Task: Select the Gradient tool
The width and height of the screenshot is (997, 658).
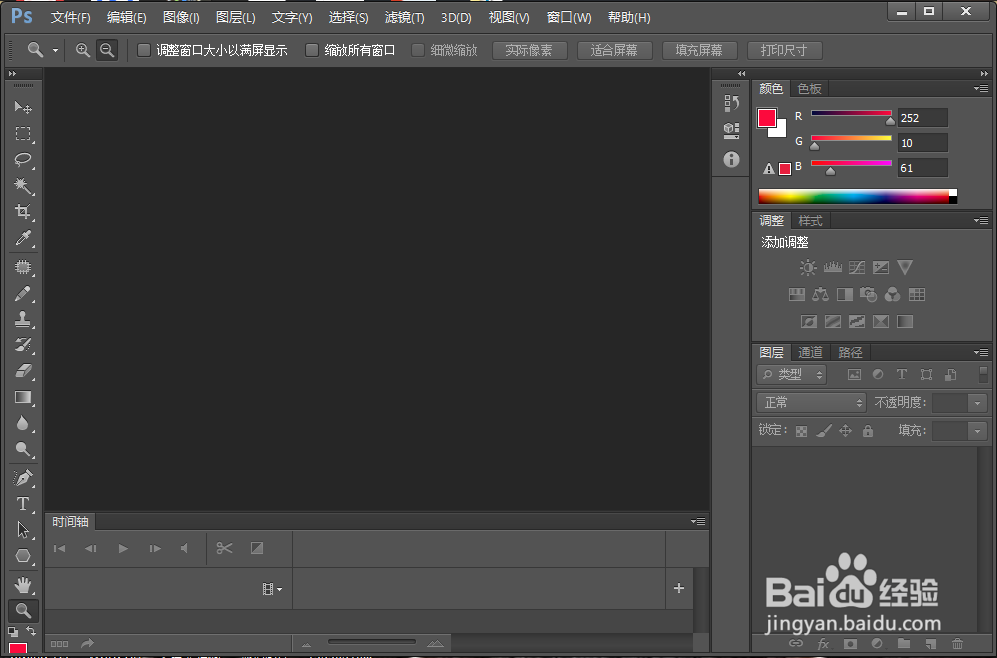Action: pos(23,397)
